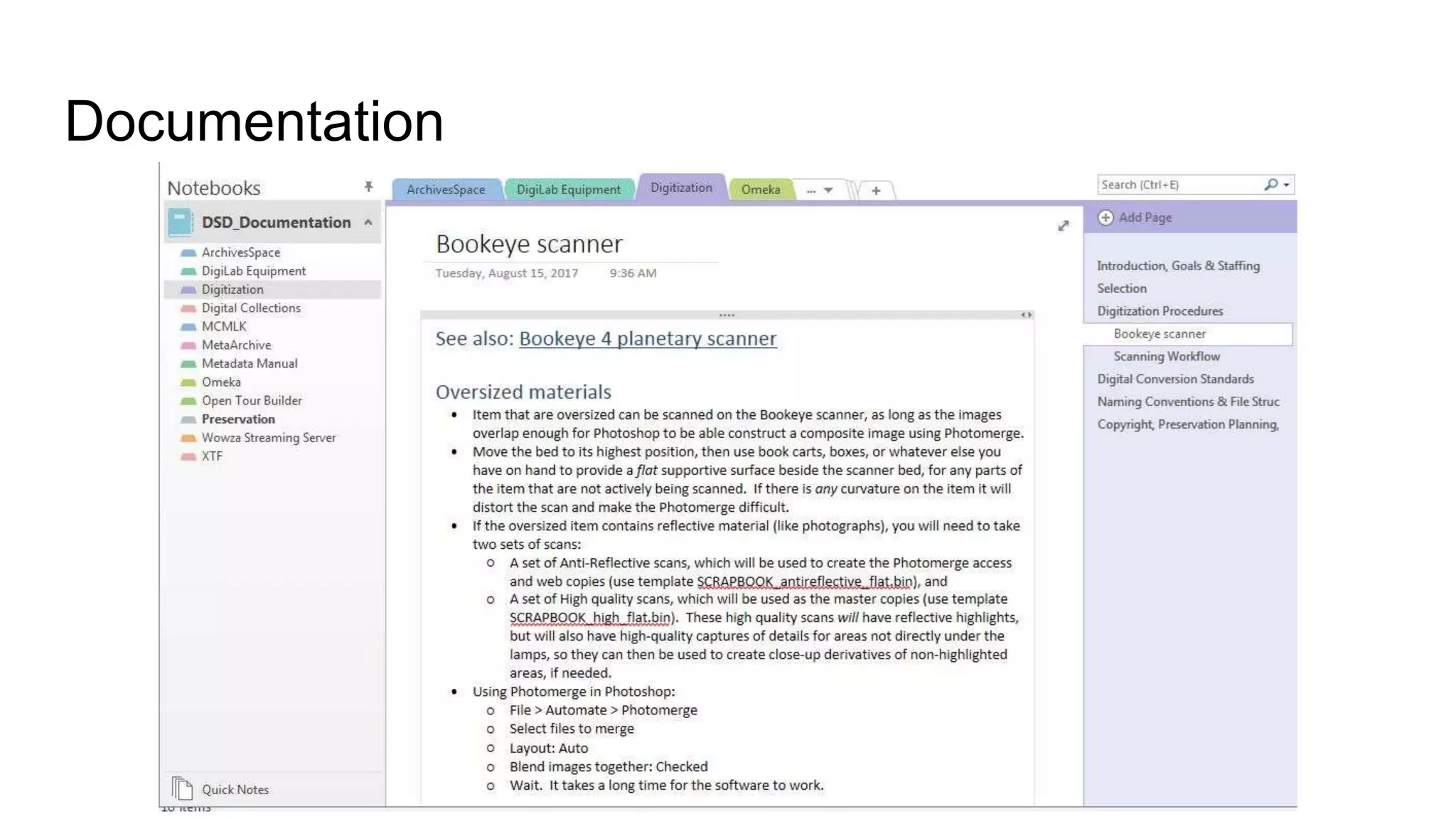Screen dimensions: 1456x819
Task: Open Naming Conventions & File Struc page
Action: pyautogui.click(x=1188, y=402)
